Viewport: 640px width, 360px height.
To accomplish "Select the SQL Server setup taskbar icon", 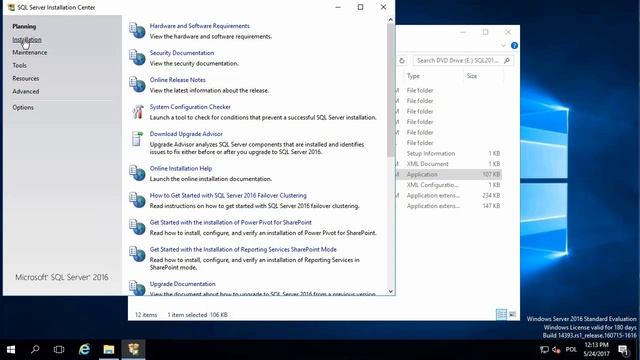I will pyautogui.click(x=133, y=349).
